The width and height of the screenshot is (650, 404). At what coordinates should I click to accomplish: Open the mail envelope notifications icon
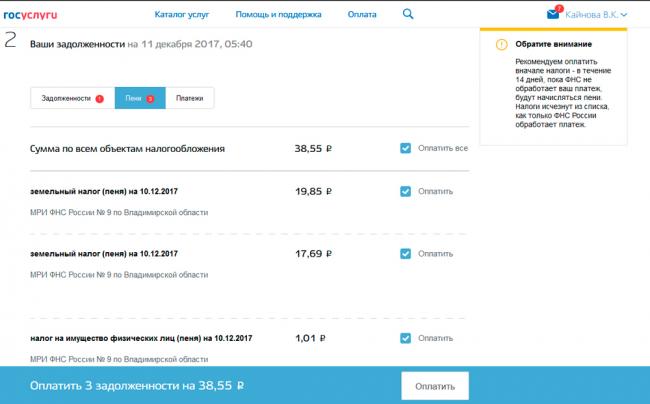[x=553, y=15]
